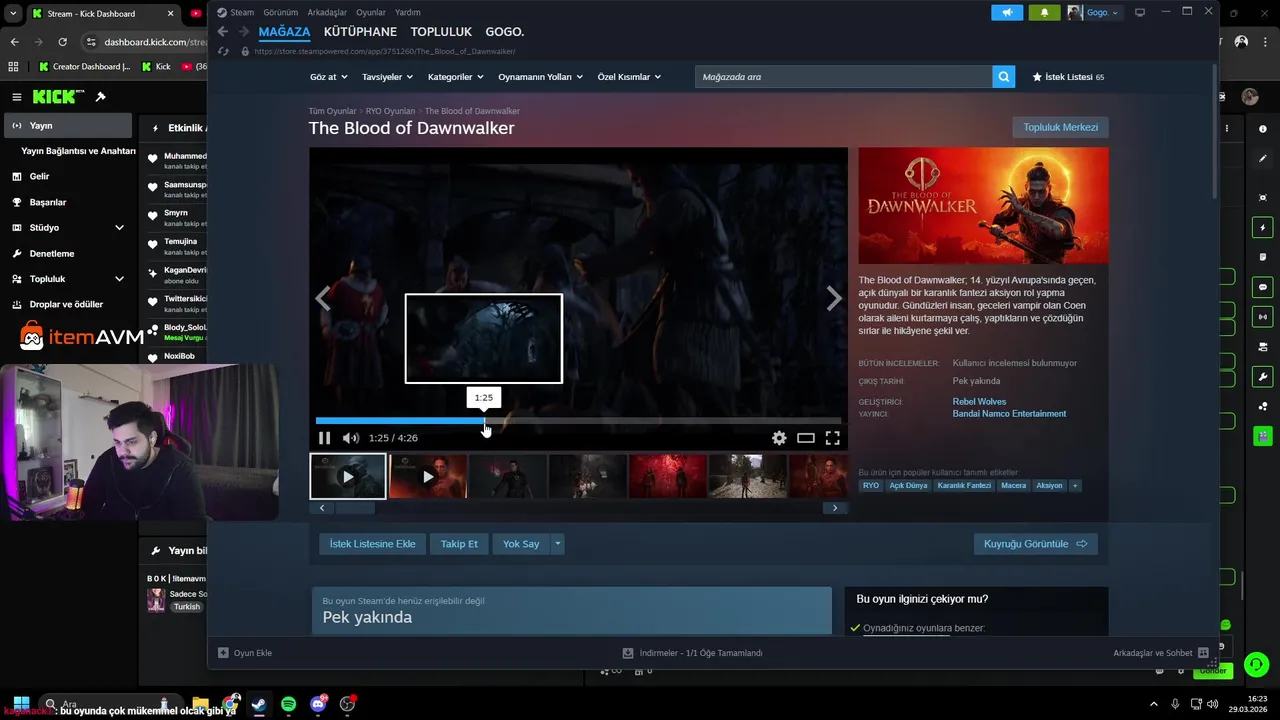This screenshot has width=1280, height=720.
Task: Open Arkadaşlar ve Sohbet friends panel
Action: click(x=1160, y=653)
